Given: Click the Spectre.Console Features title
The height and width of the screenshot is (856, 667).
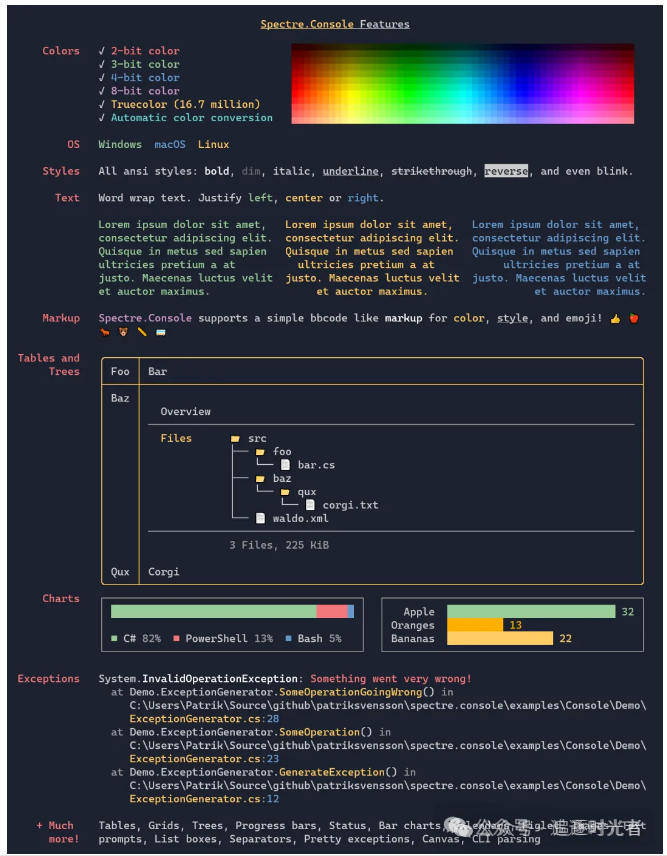Looking at the screenshot, I should [335, 24].
